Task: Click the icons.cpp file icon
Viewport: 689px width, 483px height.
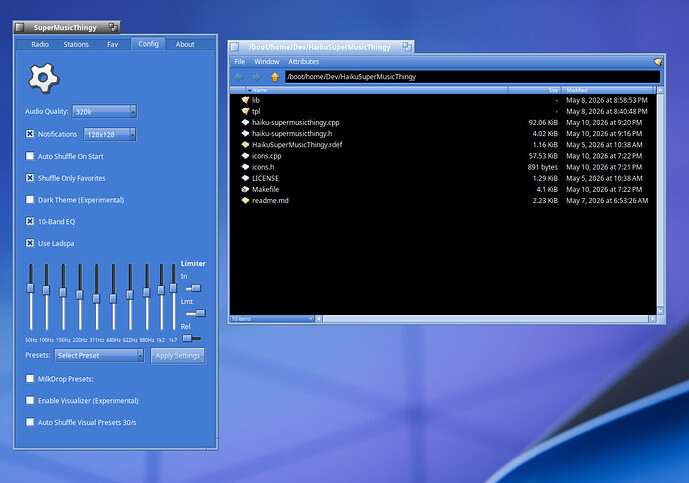Action: 245,156
